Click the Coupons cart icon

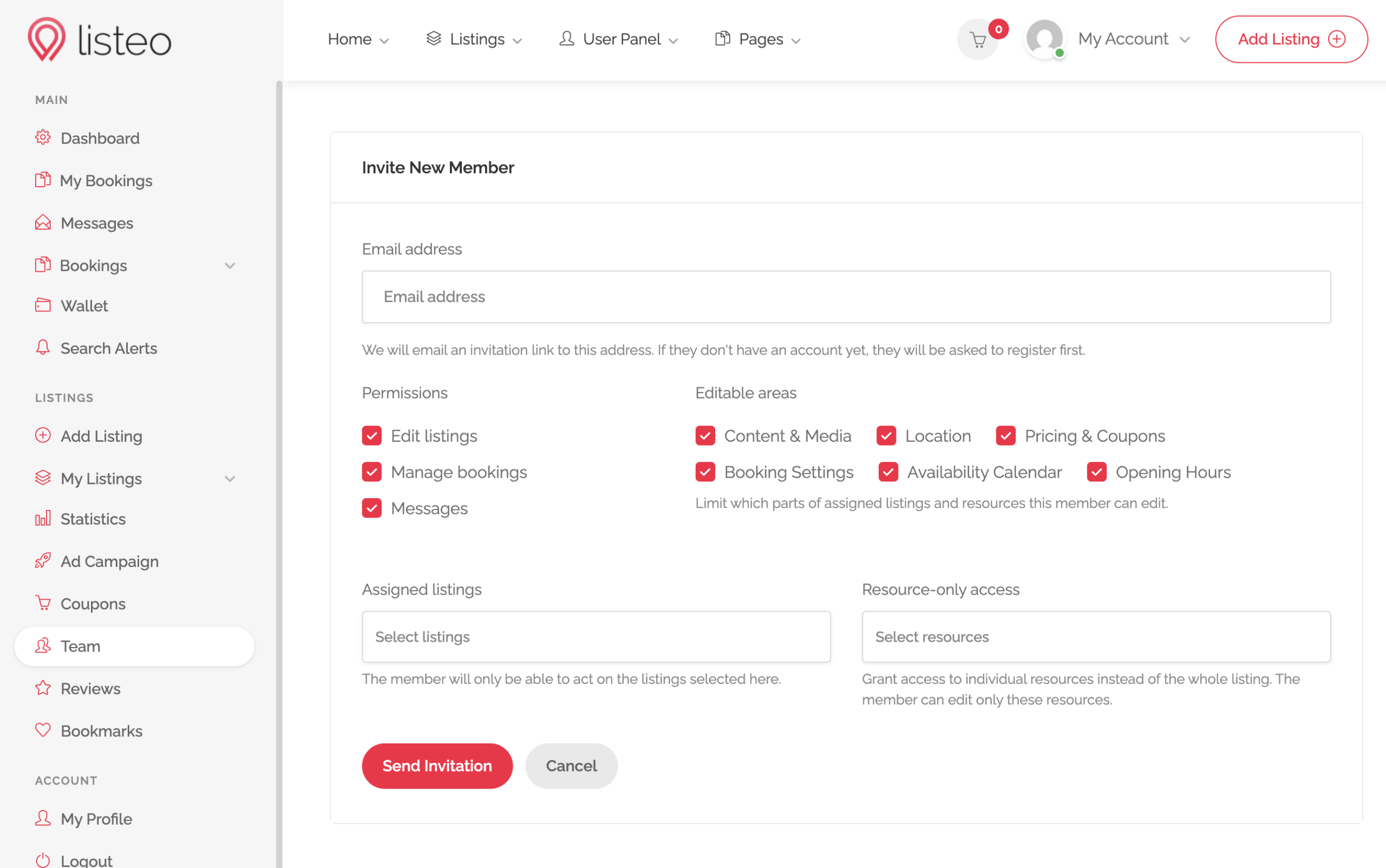click(x=43, y=603)
